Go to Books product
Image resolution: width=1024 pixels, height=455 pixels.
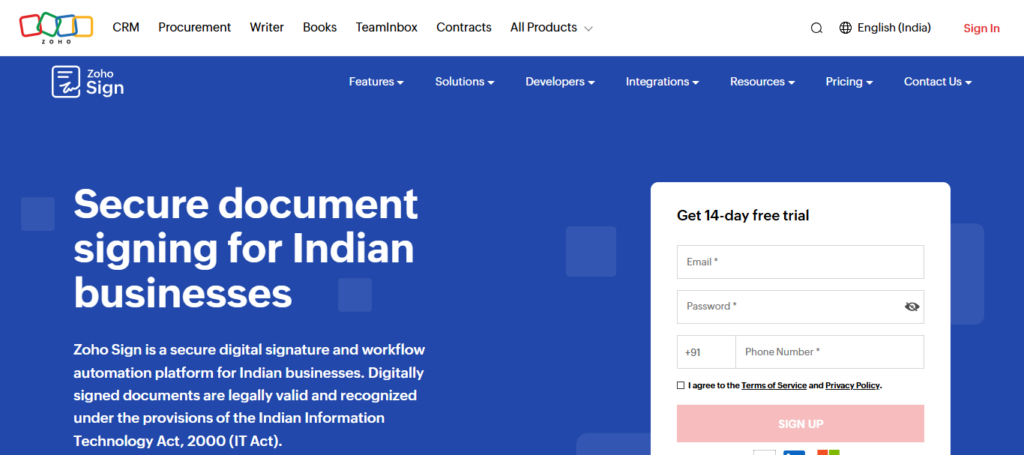tap(320, 27)
